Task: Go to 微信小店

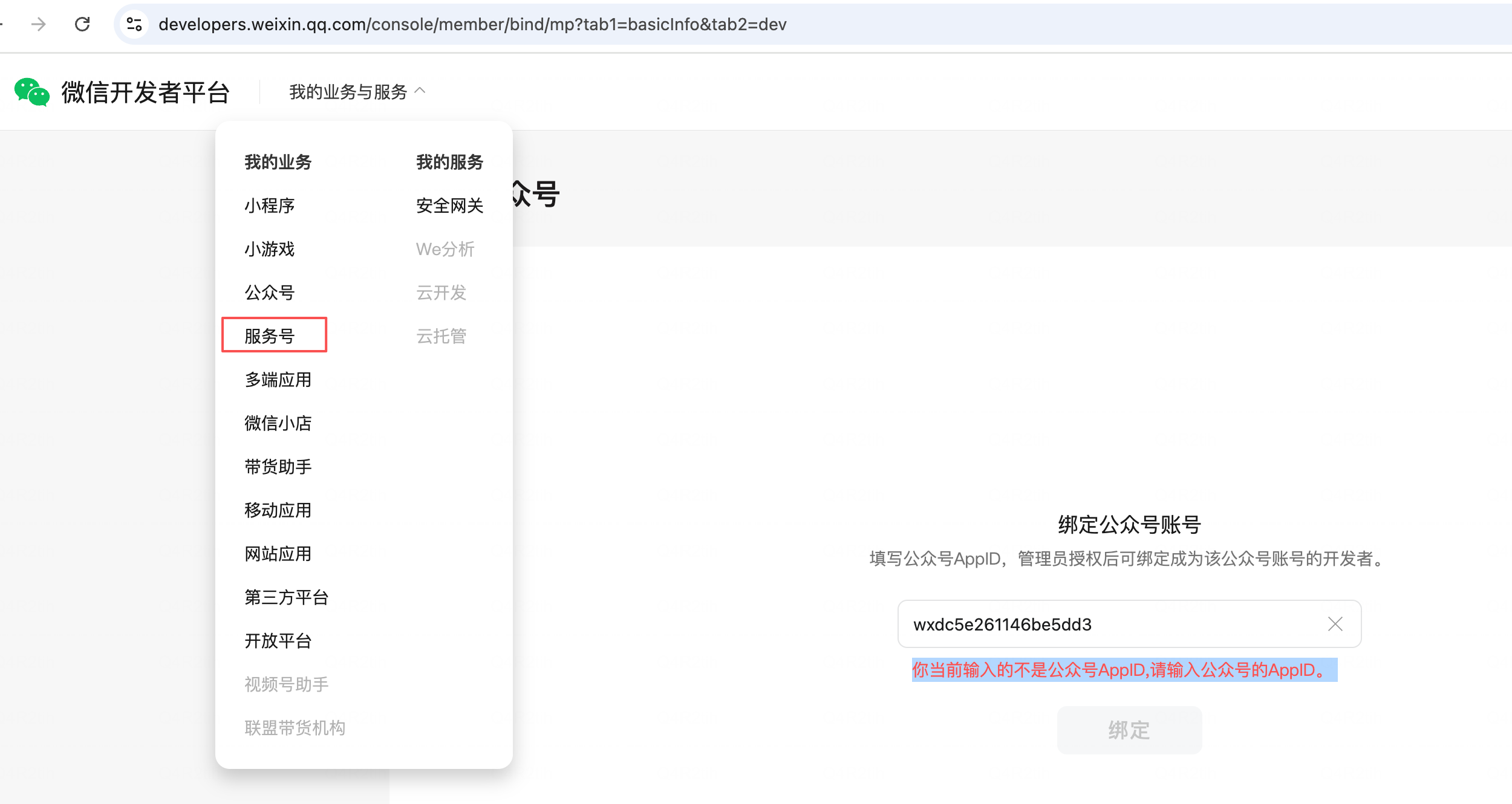Action: click(x=278, y=423)
